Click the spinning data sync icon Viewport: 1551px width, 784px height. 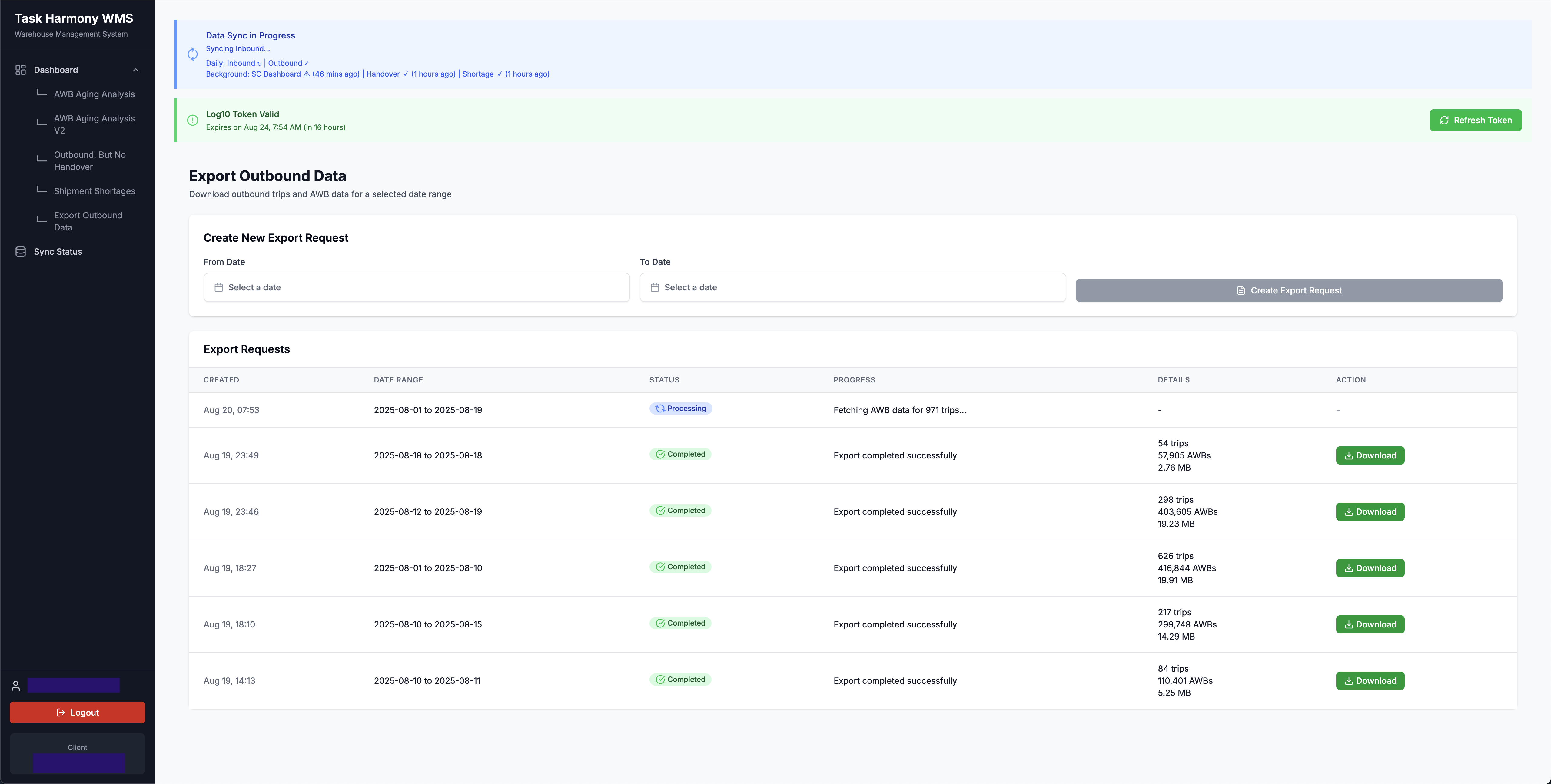click(193, 54)
